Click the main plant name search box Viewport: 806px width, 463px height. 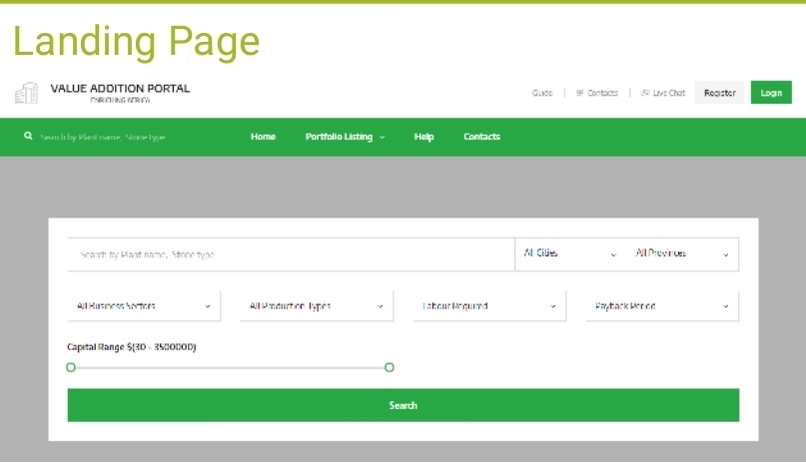pos(291,254)
